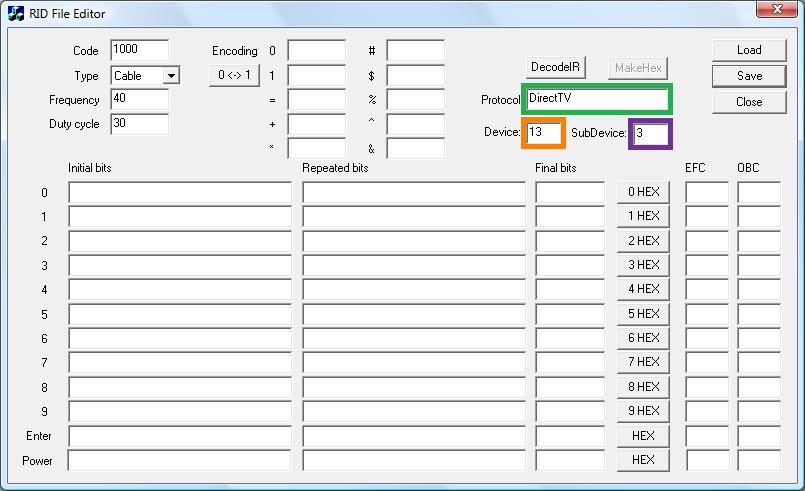Click the RID File Editor title bar icon

[x=16, y=13]
